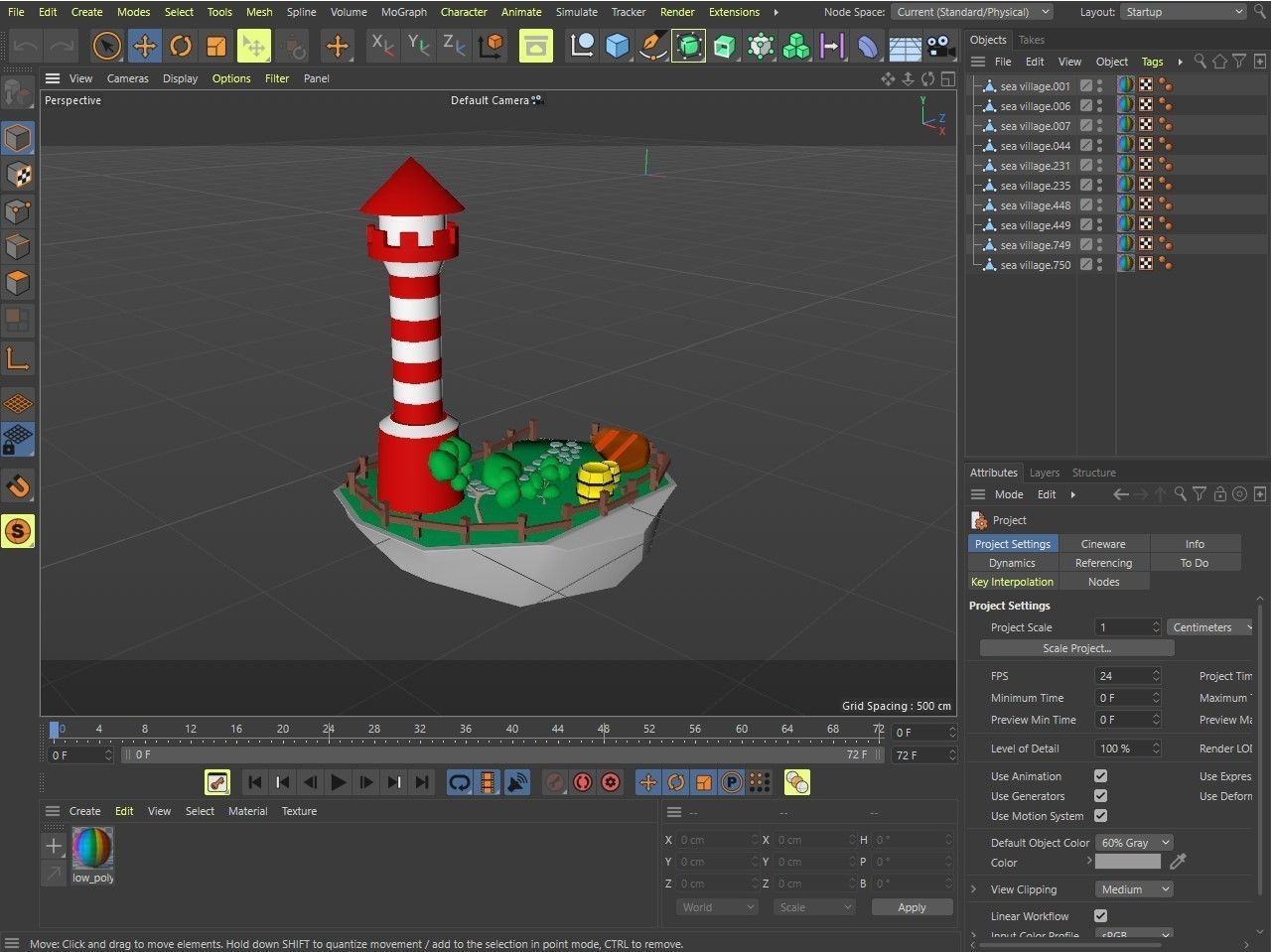Toggle Autokeying button
The image size is (1271, 952).
point(583,782)
